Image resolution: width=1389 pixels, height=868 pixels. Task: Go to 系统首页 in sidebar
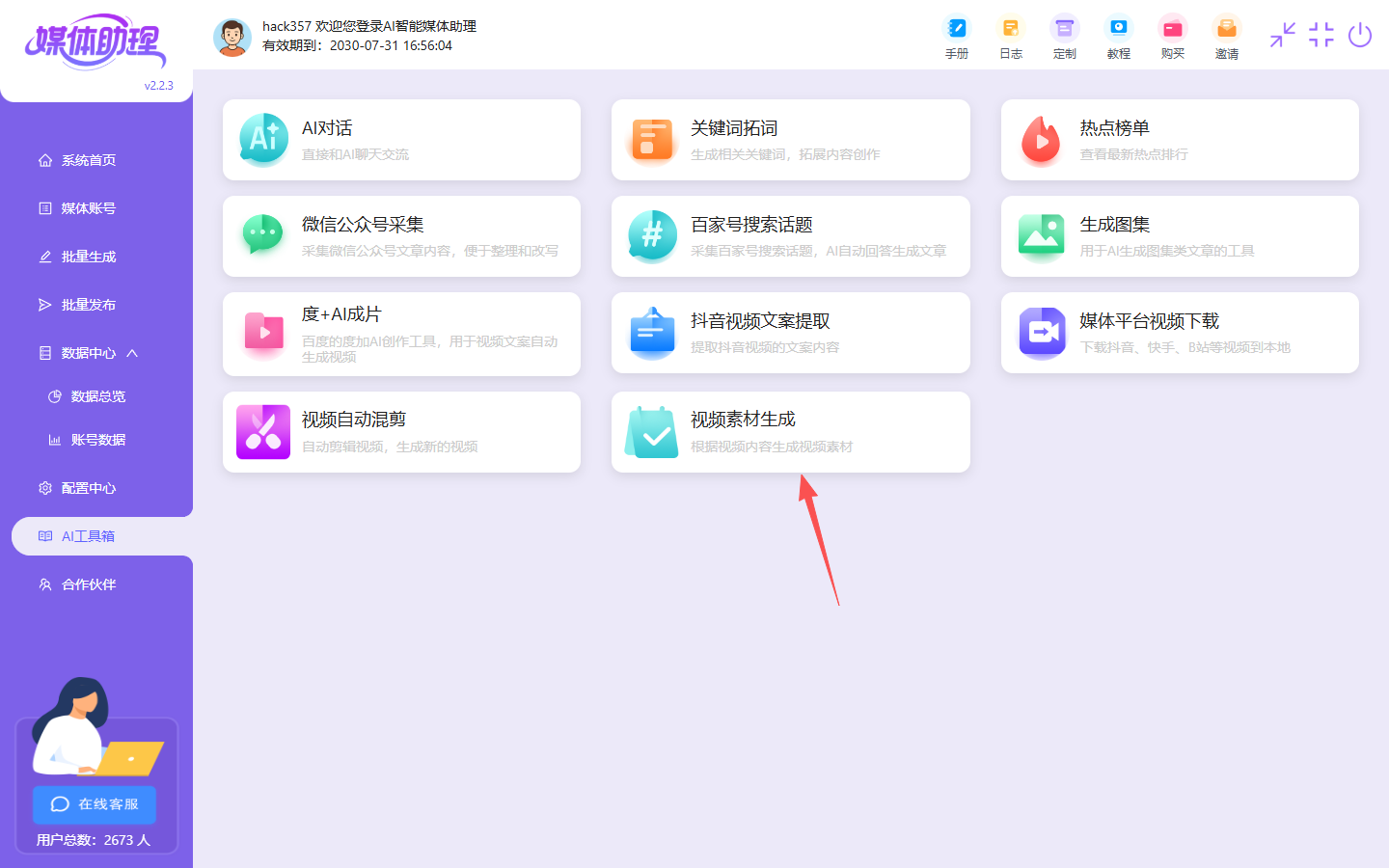(x=88, y=160)
